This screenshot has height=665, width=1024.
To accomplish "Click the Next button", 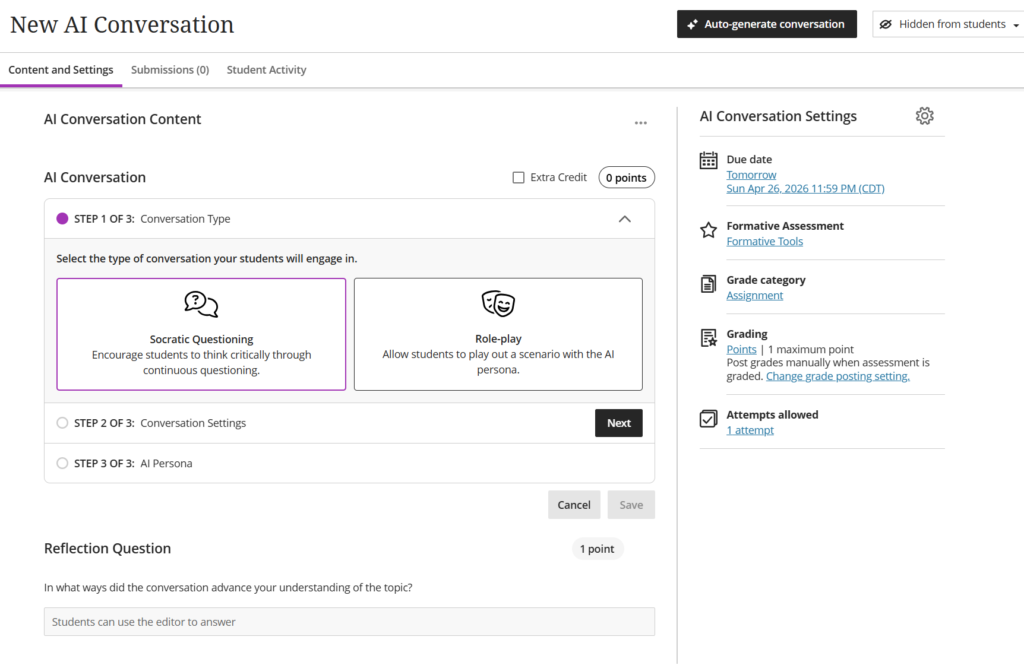I will 618,423.
